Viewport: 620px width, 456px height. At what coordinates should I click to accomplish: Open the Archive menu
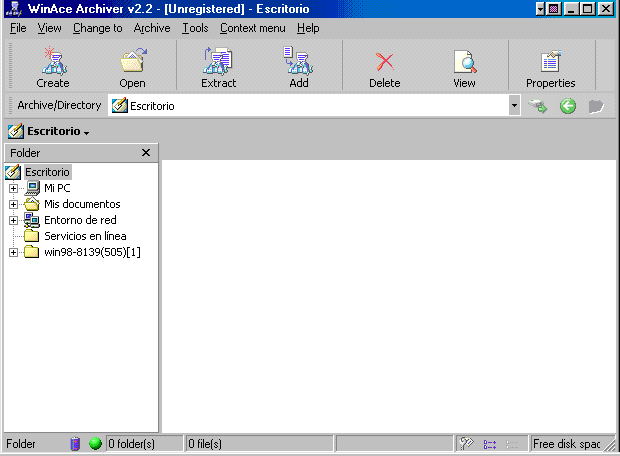tap(152, 28)
